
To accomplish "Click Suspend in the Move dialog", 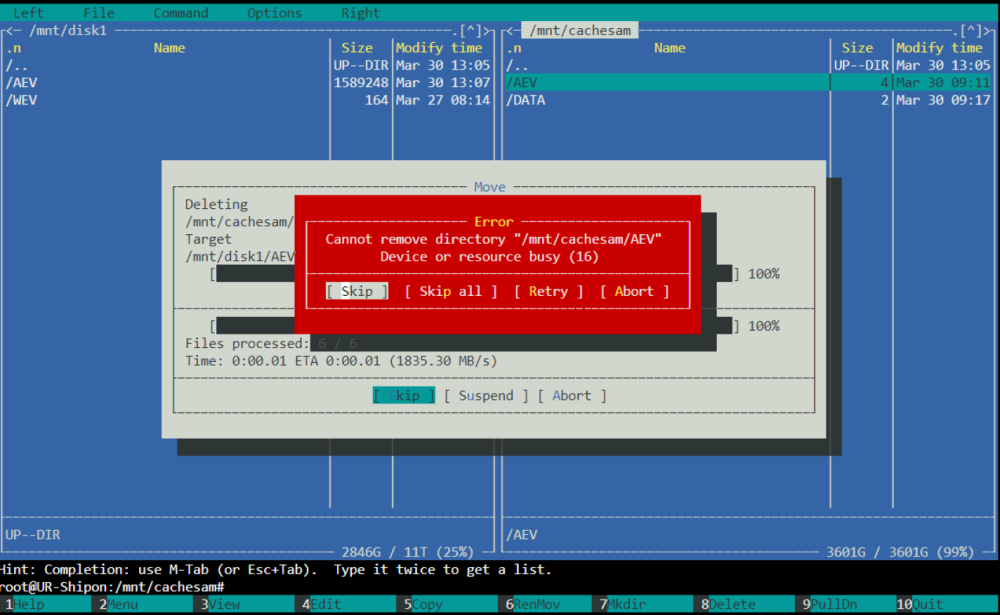I will pos(486,396).
